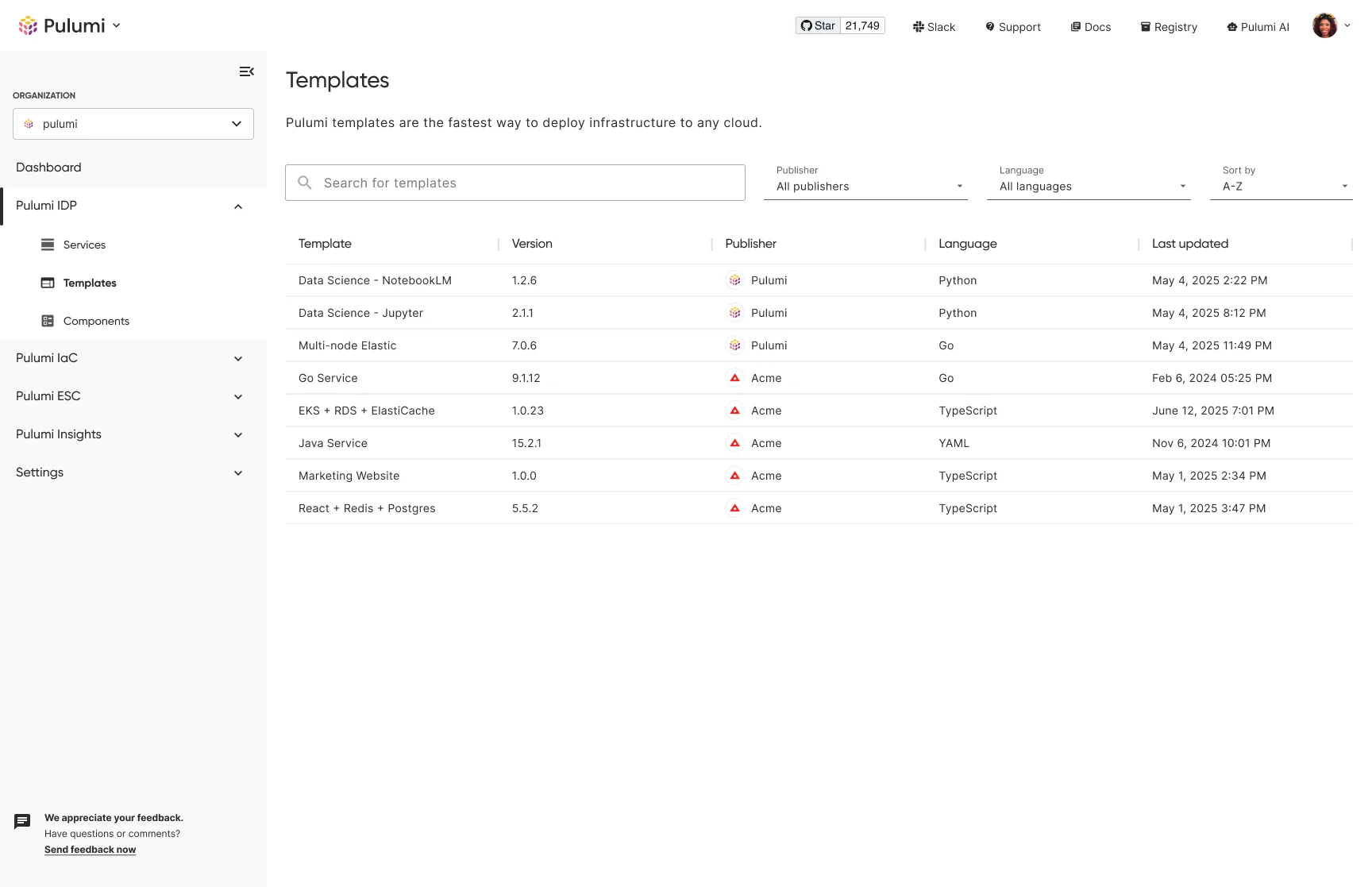Open the Registry link
This screenshot has height=887, width=1372.
coord(1169,27)
